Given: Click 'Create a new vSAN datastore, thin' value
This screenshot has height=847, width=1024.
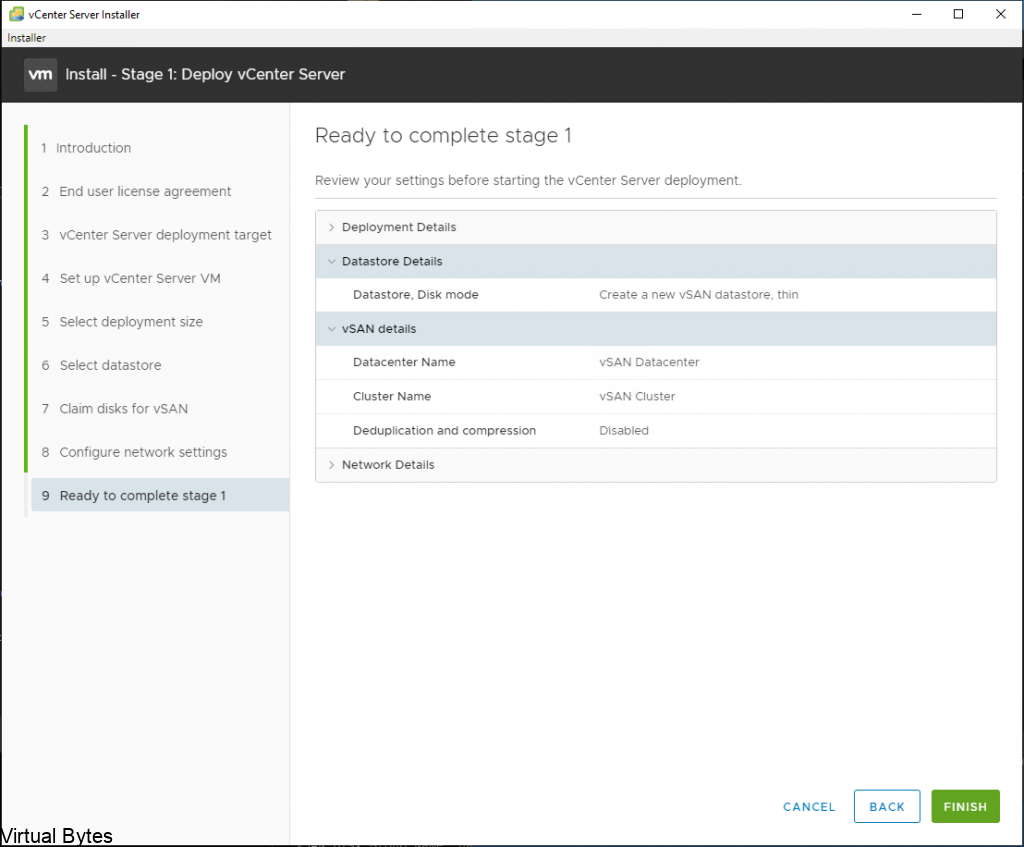Looking at the screenshot, I should [x=699, y=295].
